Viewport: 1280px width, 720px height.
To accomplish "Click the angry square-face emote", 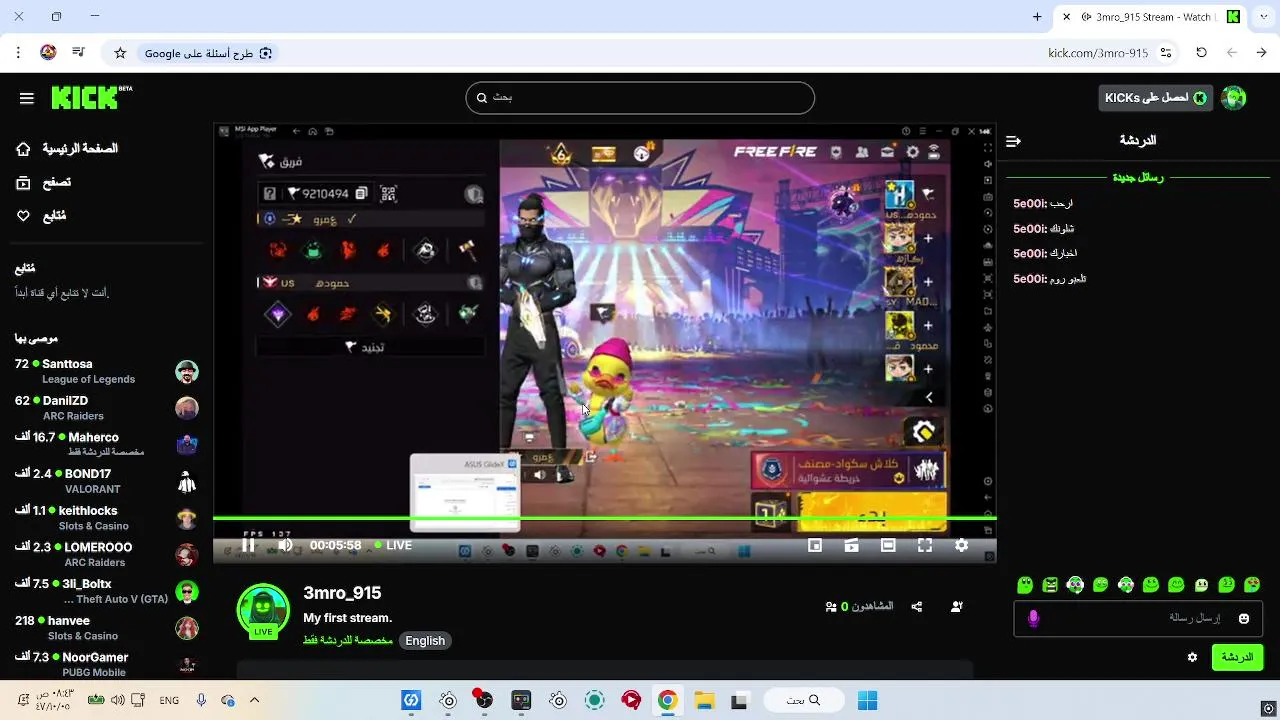I will click(1050, 585).
